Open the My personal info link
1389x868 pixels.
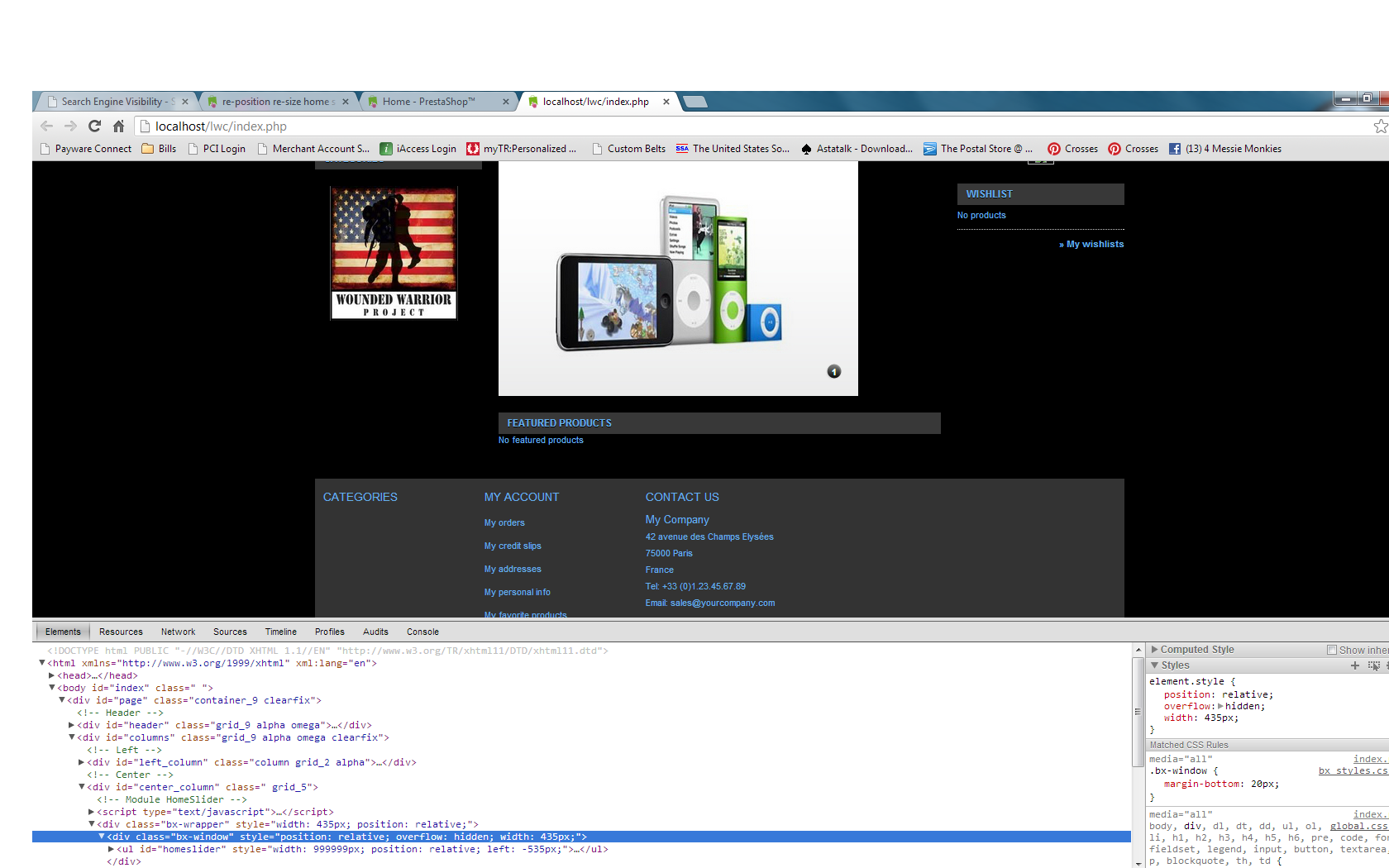tap(518, 592)
